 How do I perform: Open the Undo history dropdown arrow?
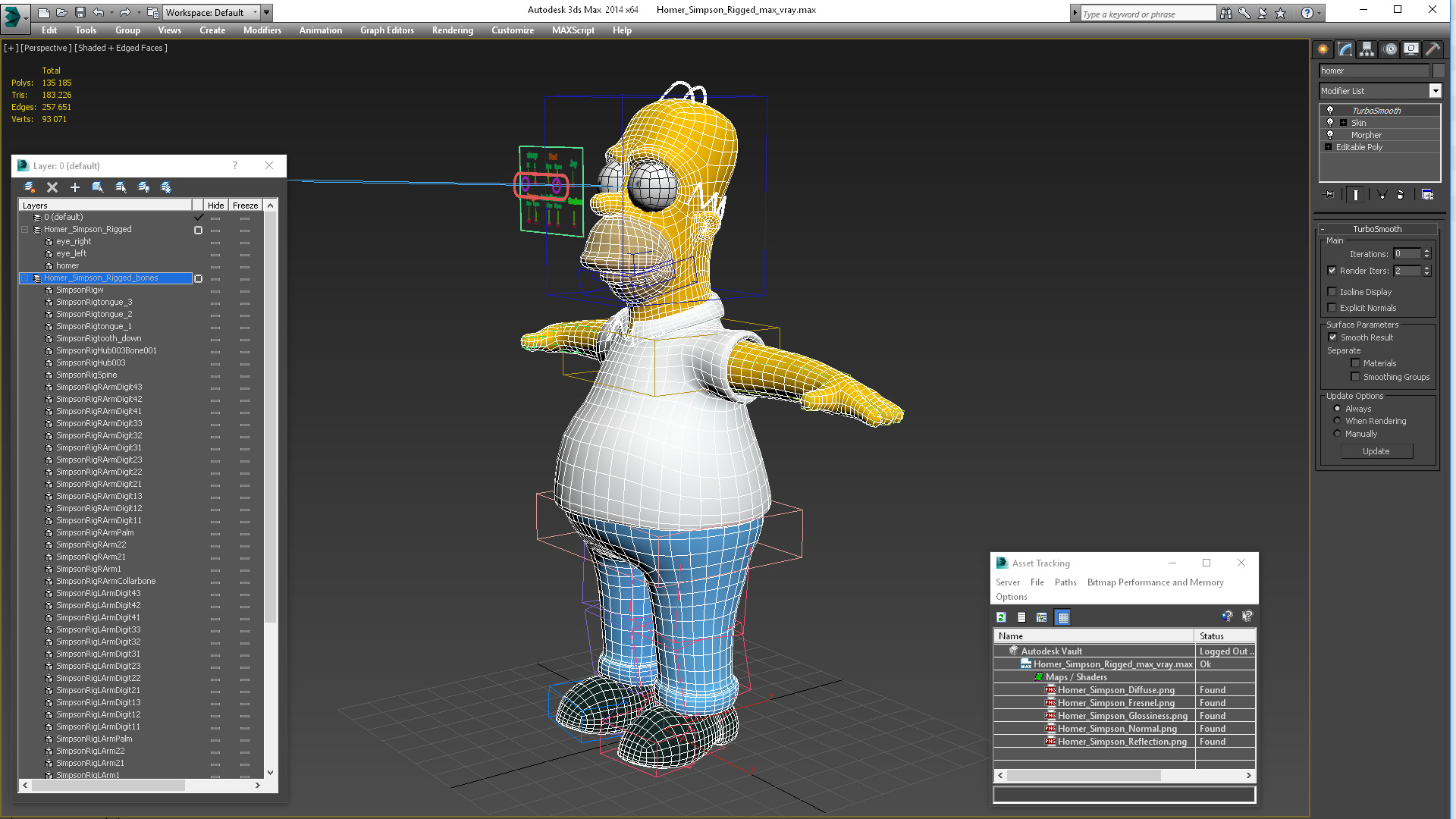point(111,12)
